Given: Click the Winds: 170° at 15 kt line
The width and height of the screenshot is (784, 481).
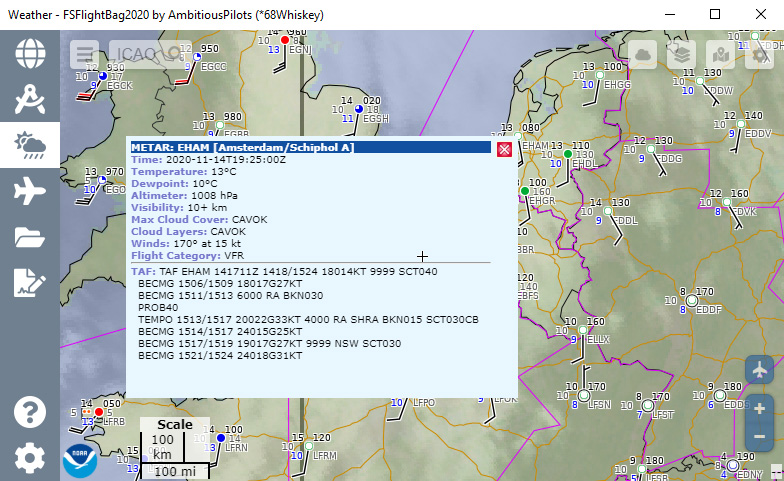Looking at the screenshot, I should (x=186, y=244).
